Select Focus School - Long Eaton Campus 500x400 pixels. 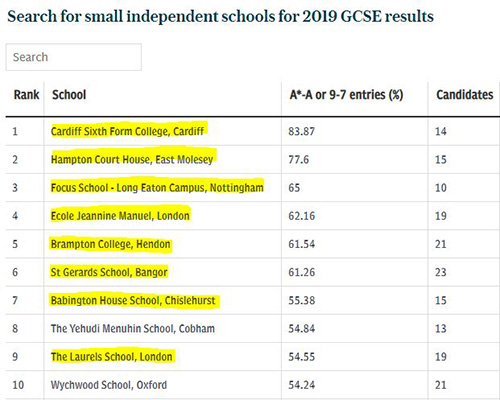pyautogui.click(x=157, y=188)
